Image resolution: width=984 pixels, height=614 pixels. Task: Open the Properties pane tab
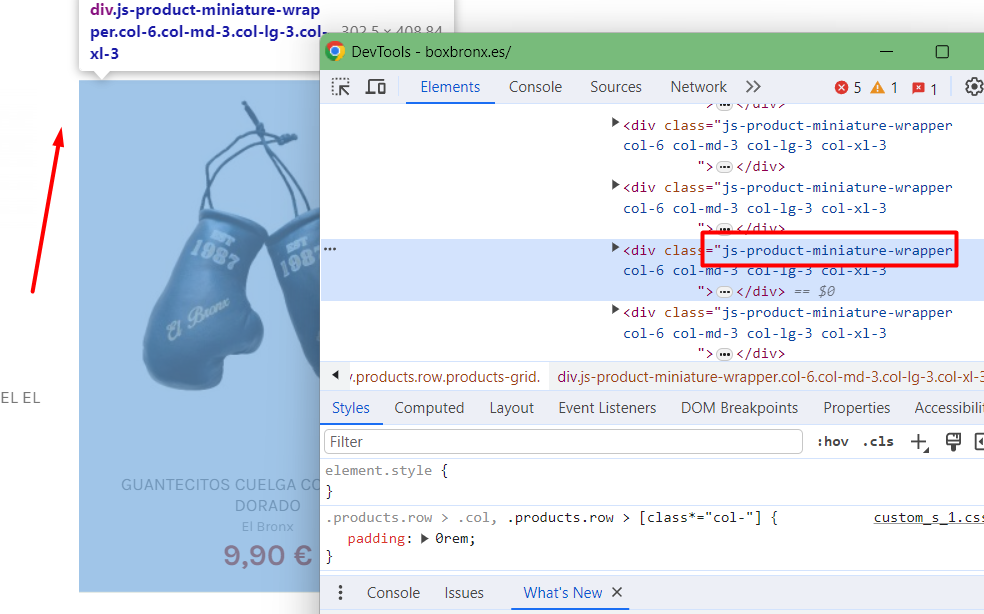857,408
